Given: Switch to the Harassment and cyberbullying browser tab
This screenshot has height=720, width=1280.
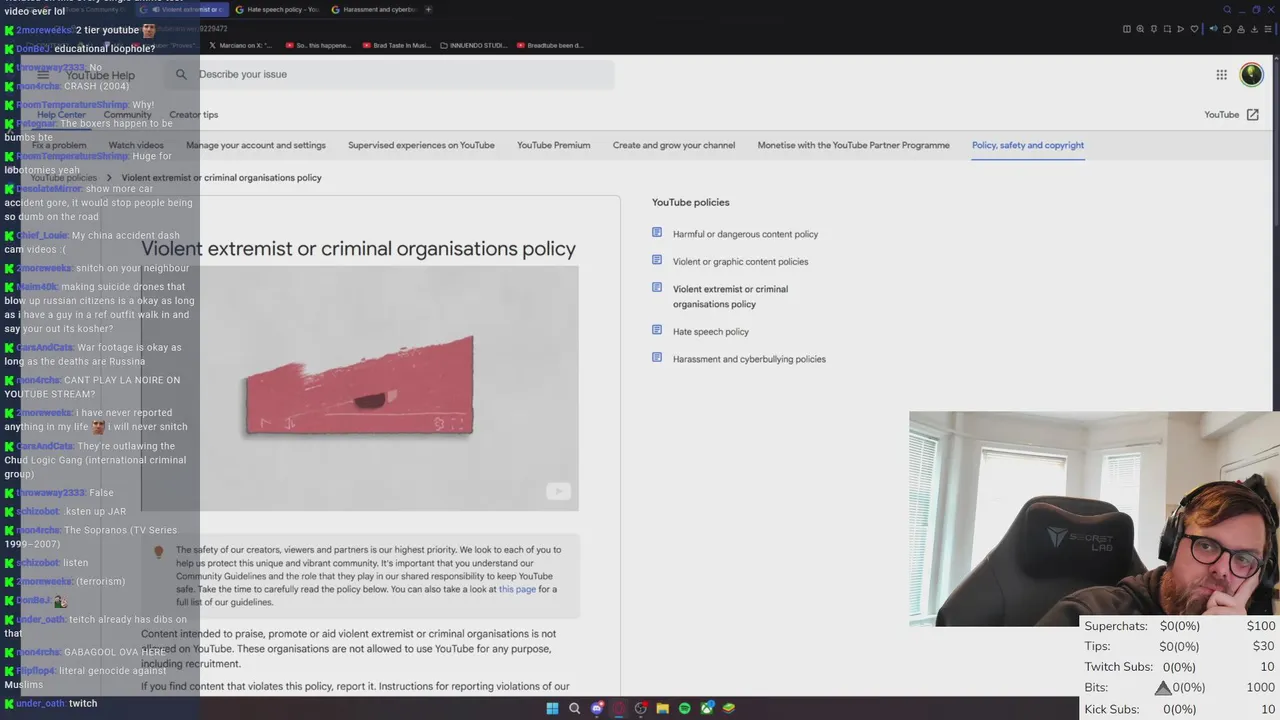Looking at the screenshot, I should tap(372, 9).
